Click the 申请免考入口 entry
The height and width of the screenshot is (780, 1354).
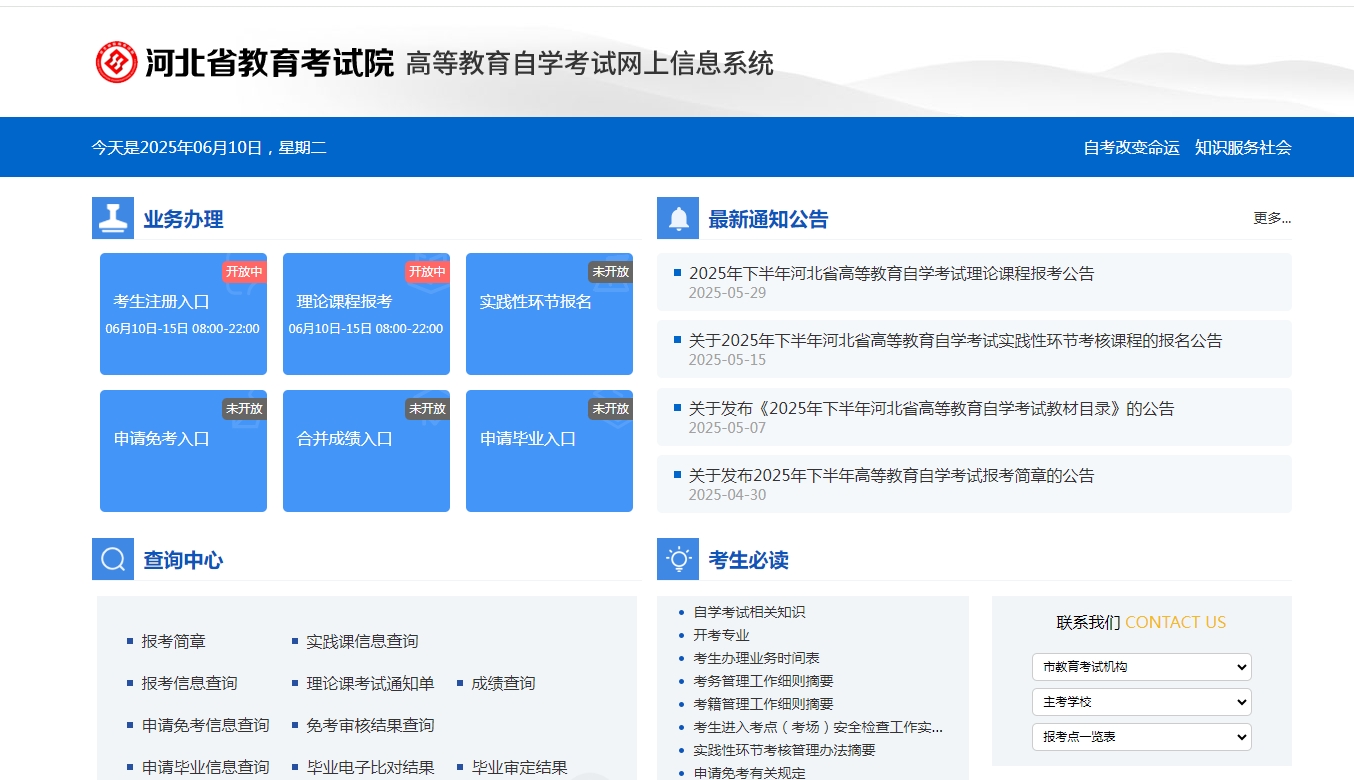183,450
